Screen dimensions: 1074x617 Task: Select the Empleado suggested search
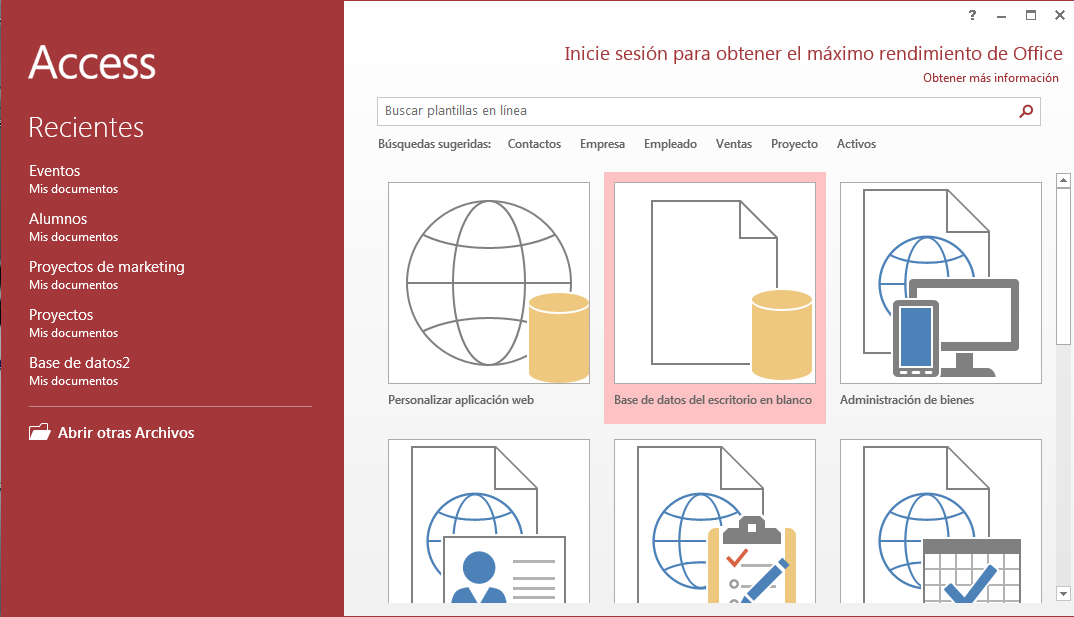pos(670,144)
